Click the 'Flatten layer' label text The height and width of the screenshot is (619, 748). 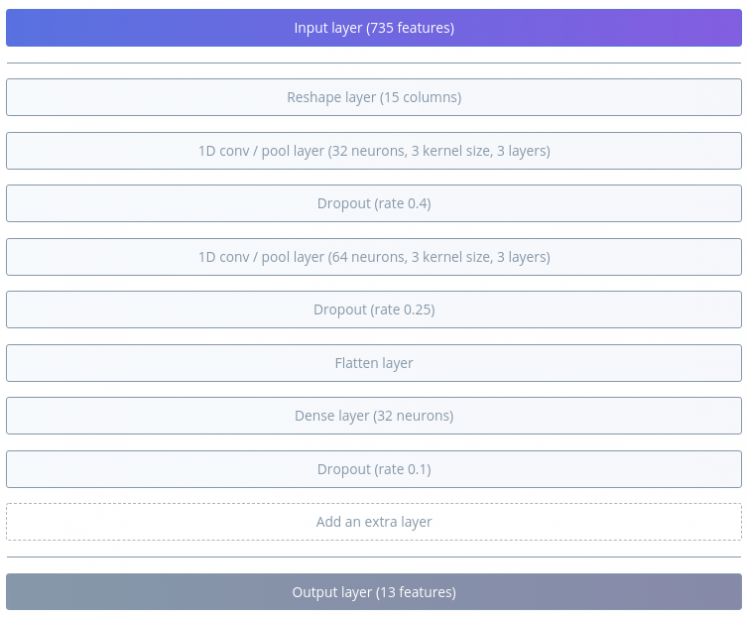click(x=374, y=363)
